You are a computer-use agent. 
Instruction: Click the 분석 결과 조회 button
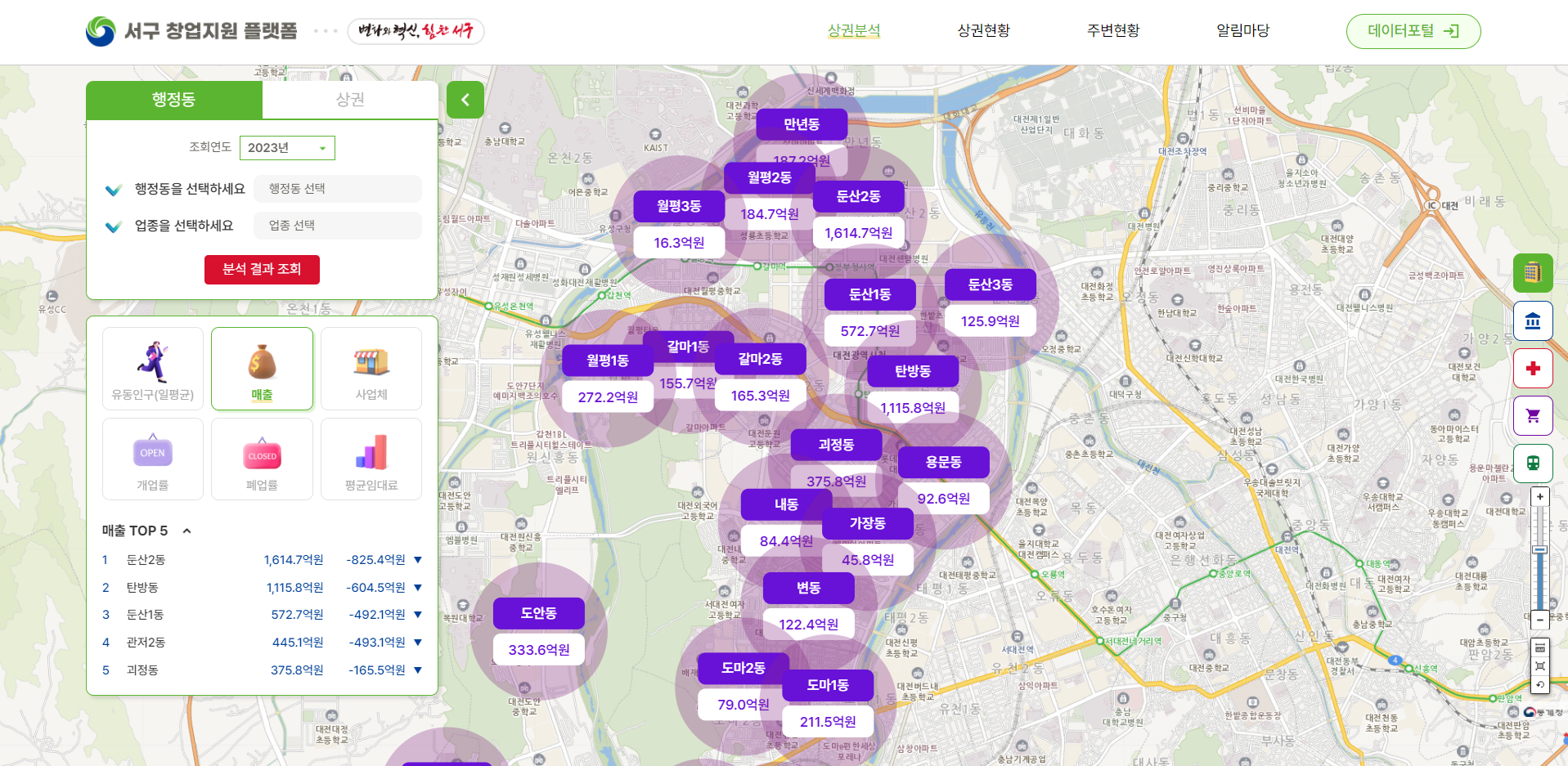click(262, 269)
